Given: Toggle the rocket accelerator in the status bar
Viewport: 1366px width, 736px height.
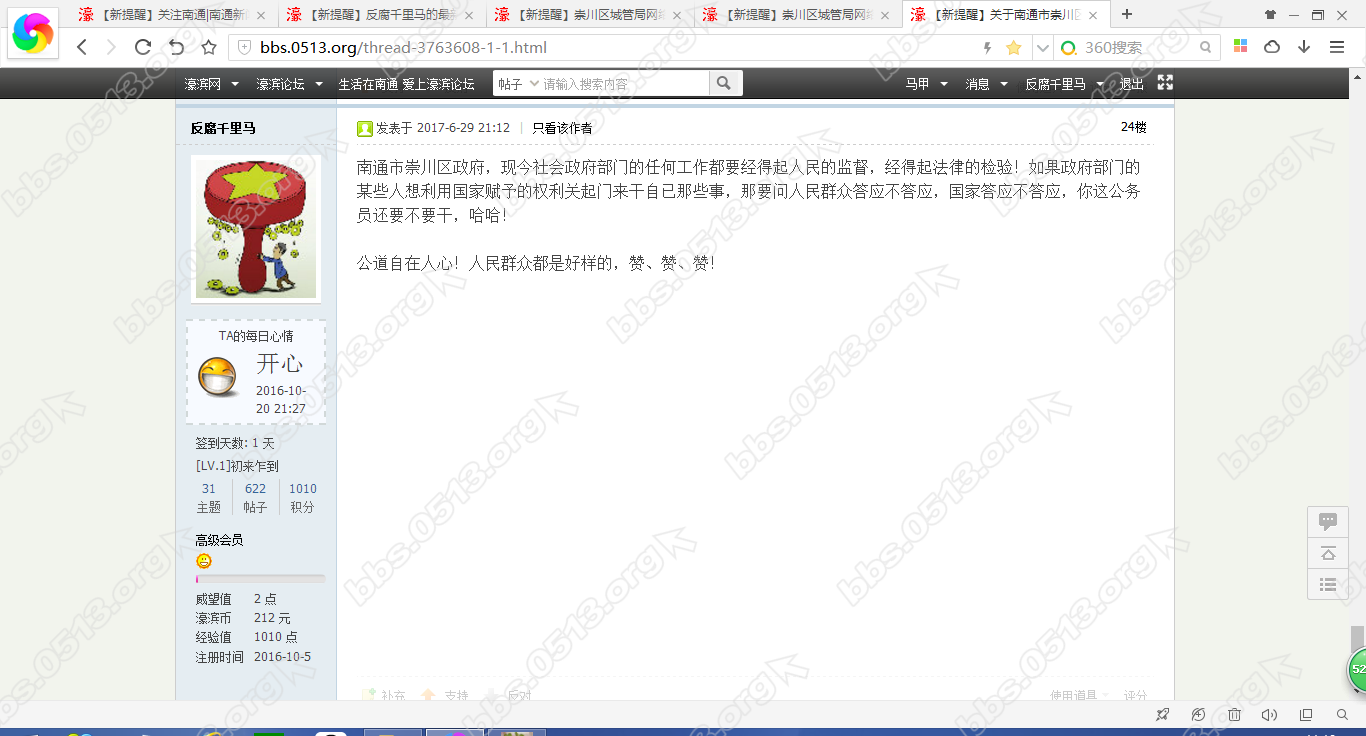Looking at the screenshot, I should coord(1162,715).
